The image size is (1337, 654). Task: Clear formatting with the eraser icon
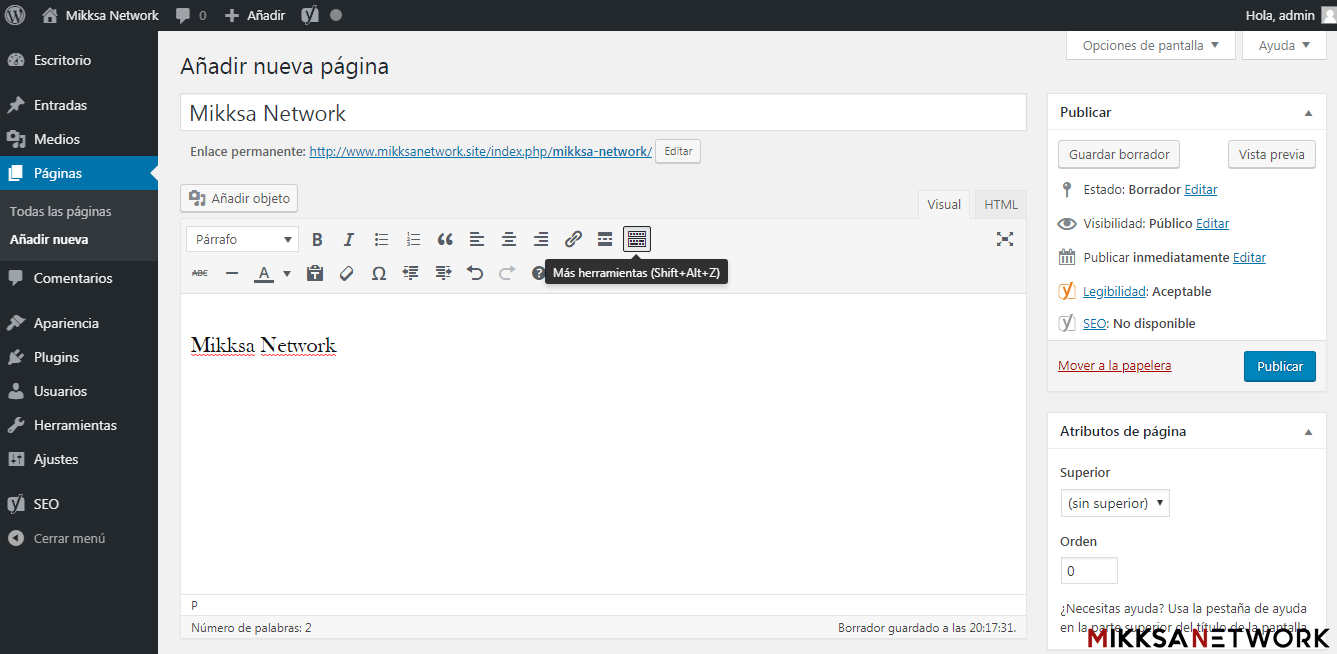[347, 273]
